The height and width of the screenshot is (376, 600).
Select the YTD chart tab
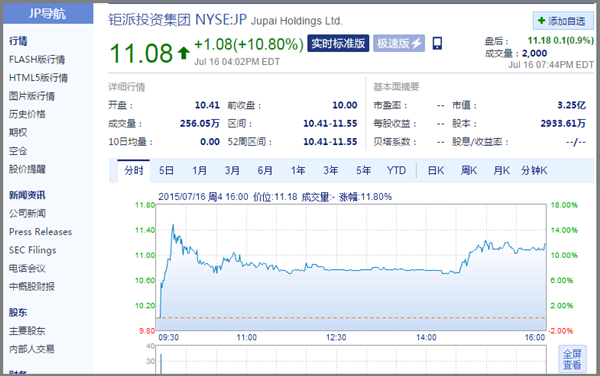coord(396,170)
